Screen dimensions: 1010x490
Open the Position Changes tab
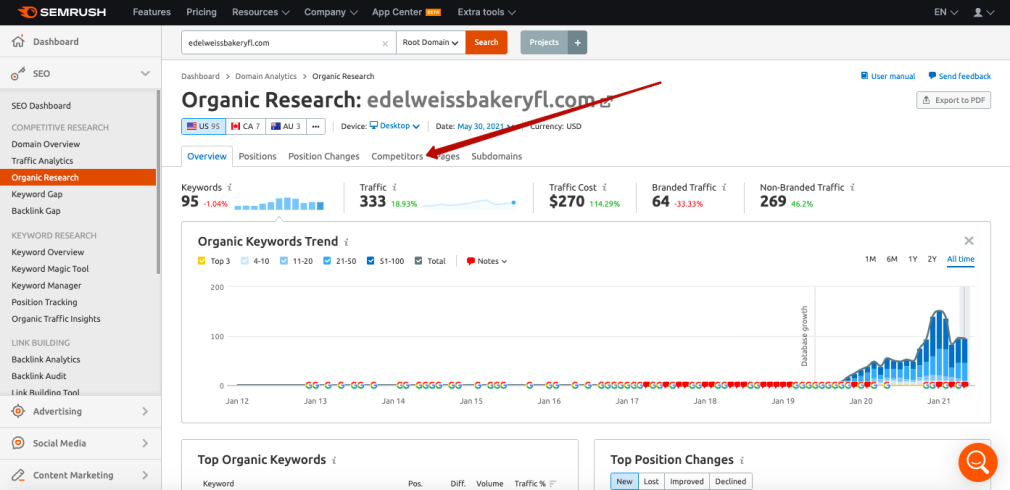pos(323,156)
